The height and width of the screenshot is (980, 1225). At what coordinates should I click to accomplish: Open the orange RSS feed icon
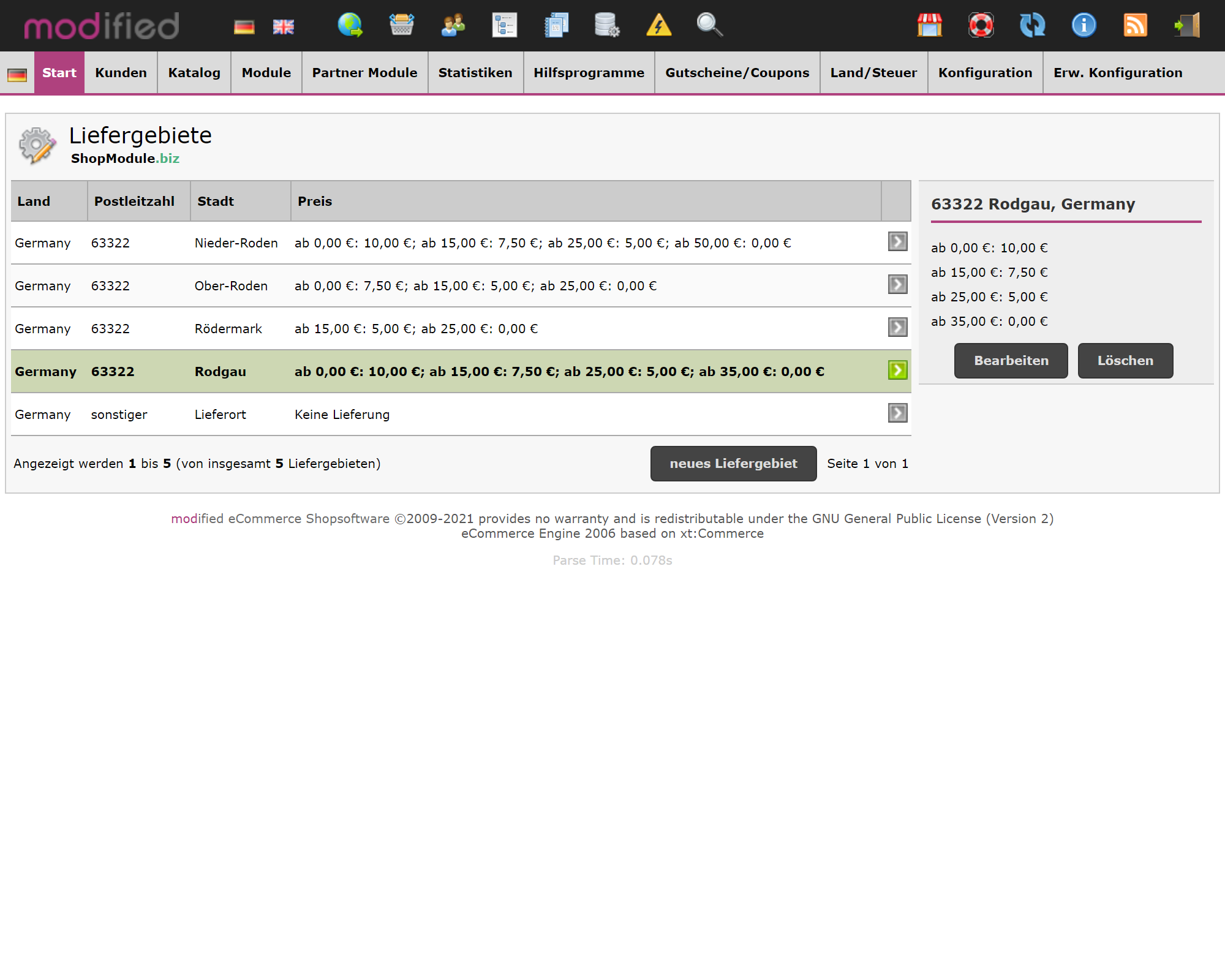click(1135, 25)
